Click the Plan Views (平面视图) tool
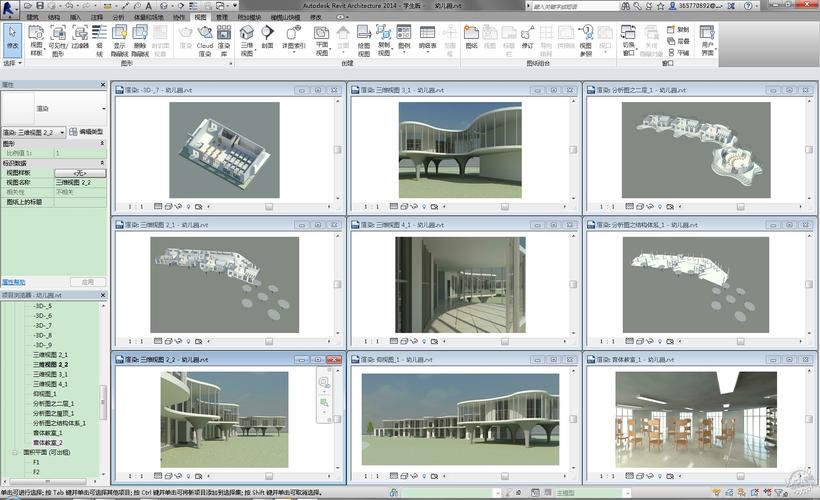Viewport: 820px width, 500px height. 322,40
